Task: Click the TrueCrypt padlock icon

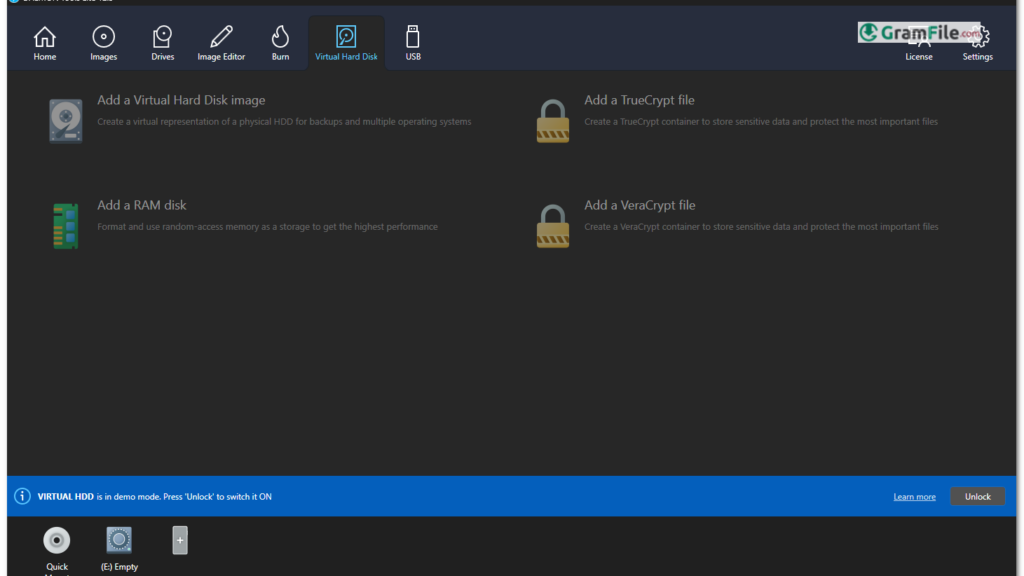Action: 552,121
